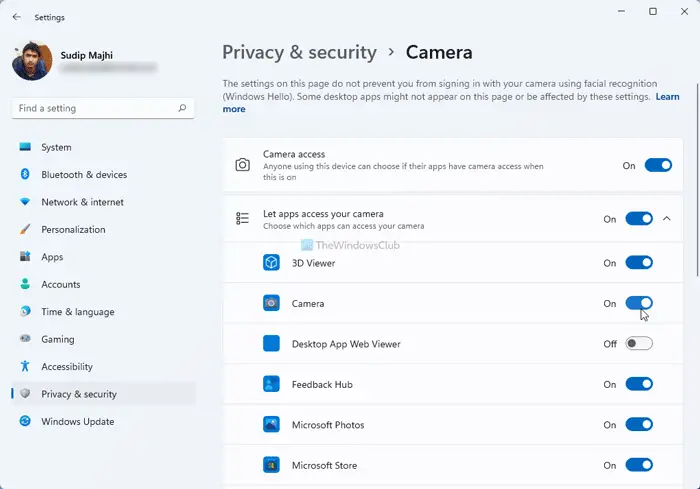The image size is (700, 489).
Task: Click the Network wifi icon
Action: click(x=25, y=202)
